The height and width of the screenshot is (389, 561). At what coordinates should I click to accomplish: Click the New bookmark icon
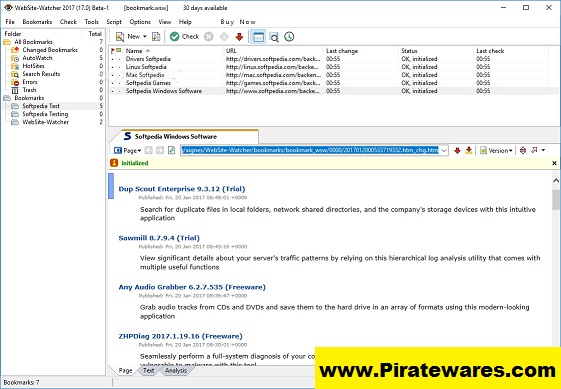pyautogui.click(x=120, y=37)
